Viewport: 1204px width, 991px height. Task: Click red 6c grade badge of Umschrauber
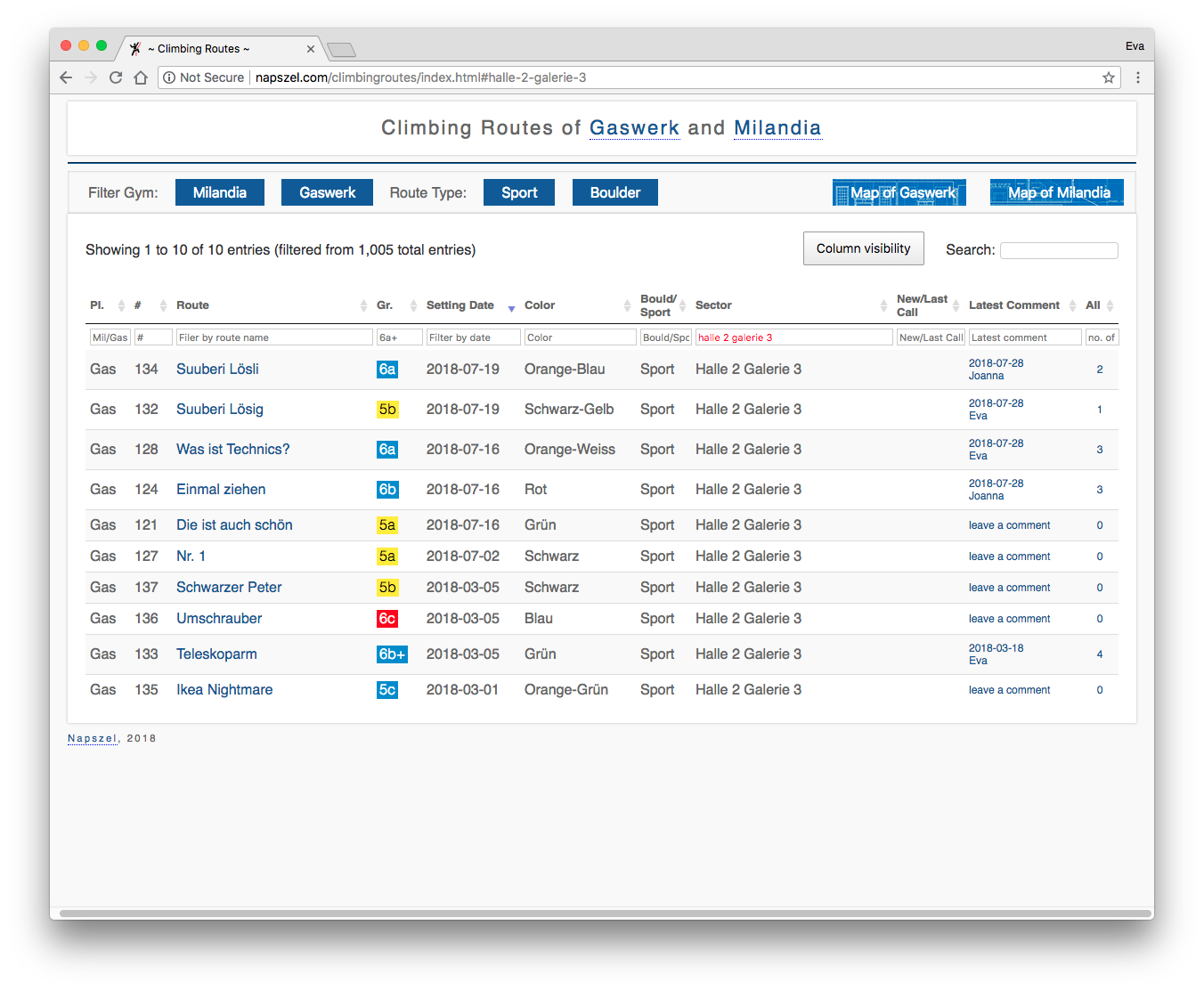tap(387, 618)
